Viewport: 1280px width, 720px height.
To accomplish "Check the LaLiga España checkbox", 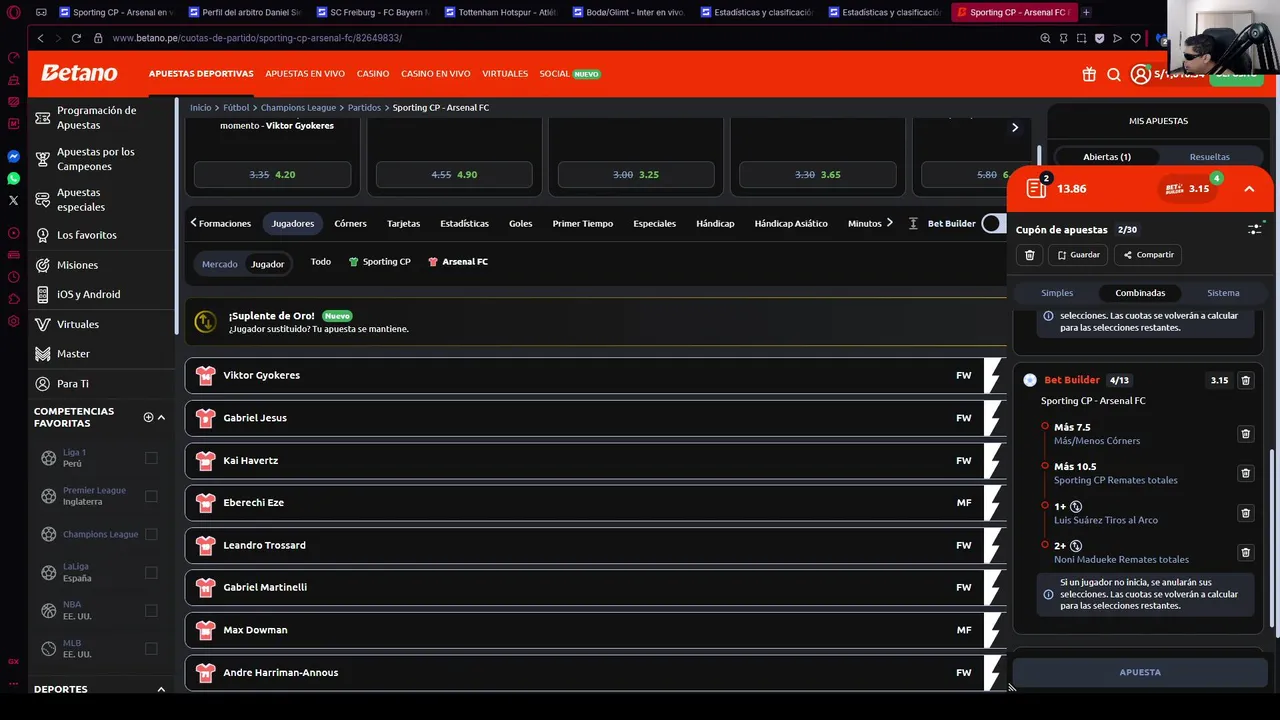I will click(151, 572).
